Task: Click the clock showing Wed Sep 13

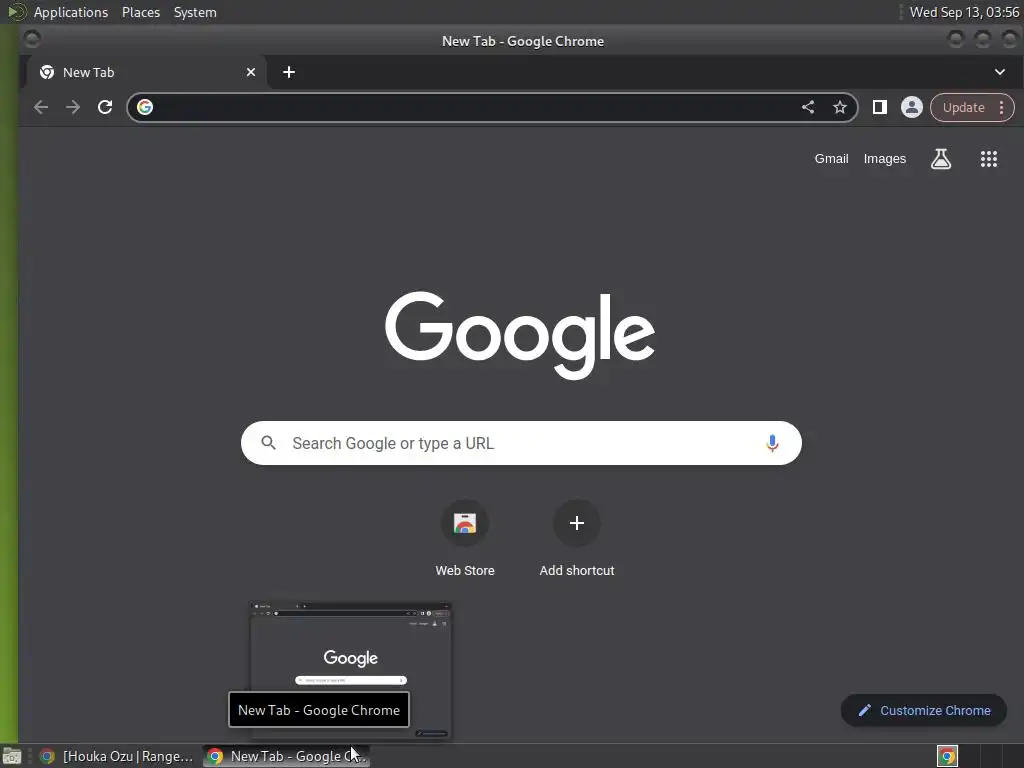Action: (964, 12)
